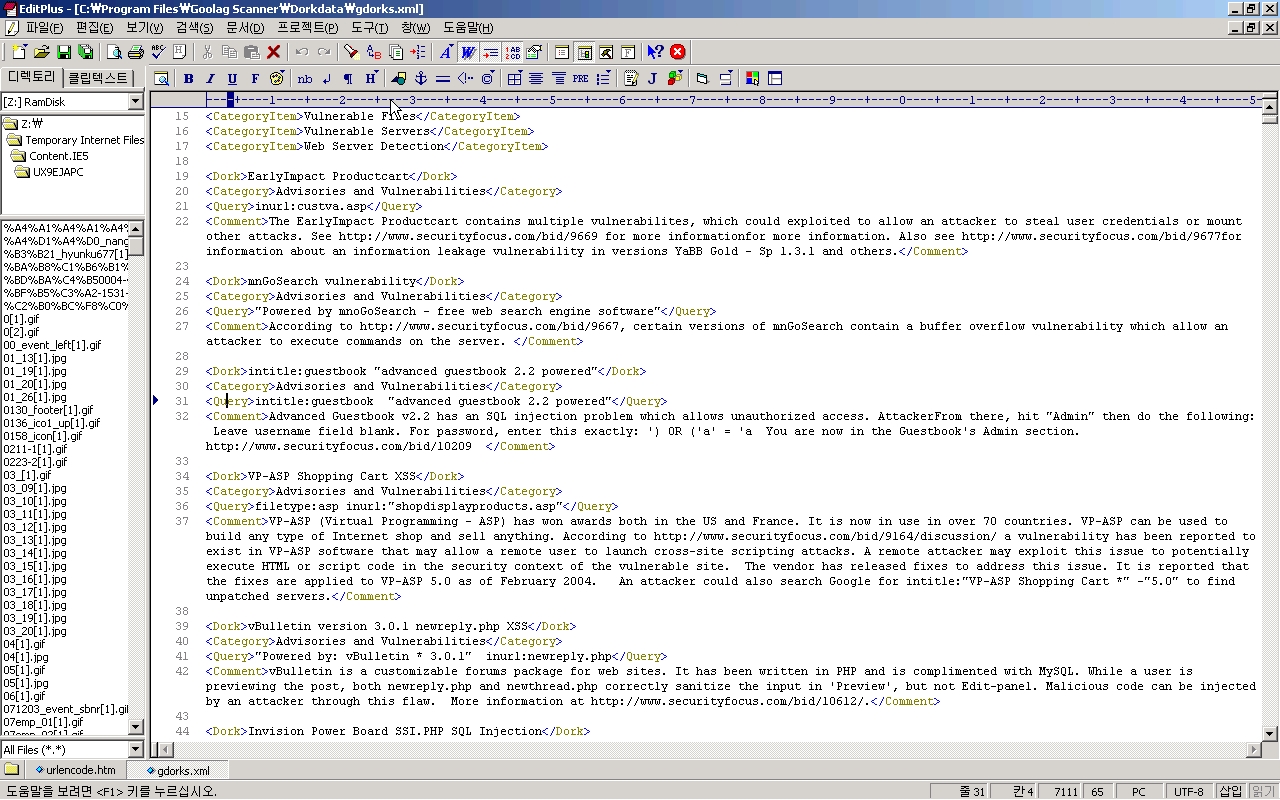Viewport: 1280px width, 800px height.
Task: Open the Replace dialog
Action: pos(373,52)
